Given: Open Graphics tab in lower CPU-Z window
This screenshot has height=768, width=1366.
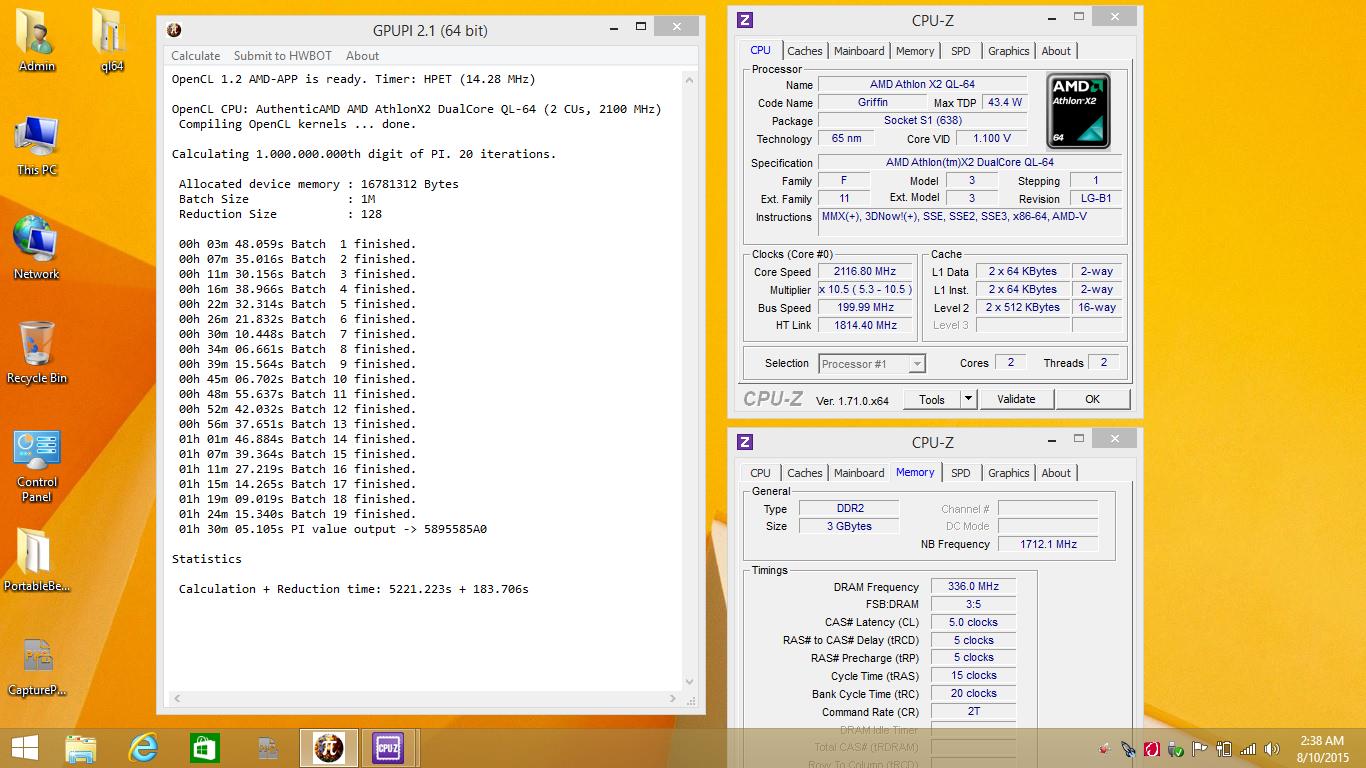Looking at the screenshot, I should pyautogui.click(x=1008, y=473).
